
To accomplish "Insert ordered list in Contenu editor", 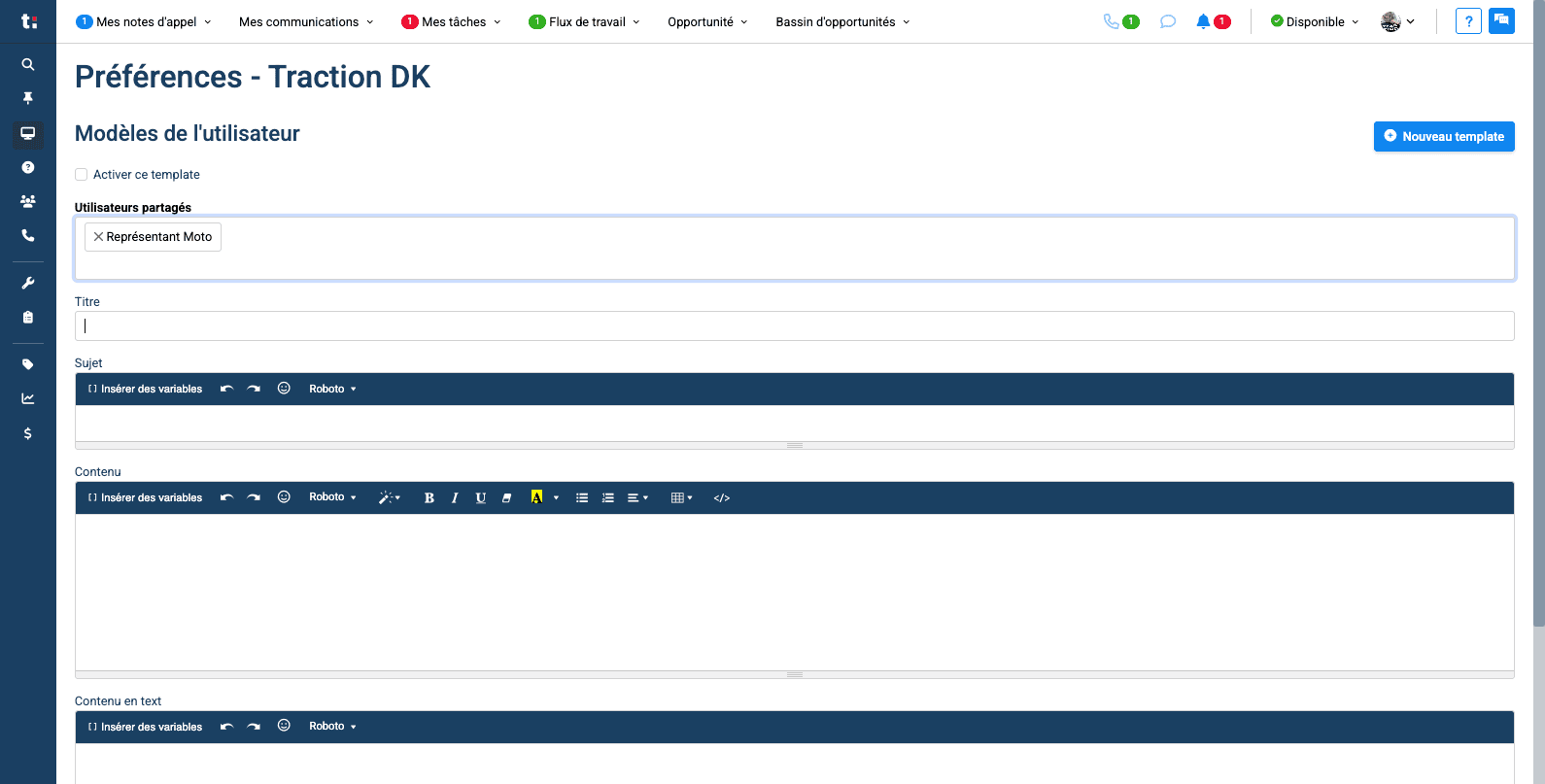I will tap(608, 497).
